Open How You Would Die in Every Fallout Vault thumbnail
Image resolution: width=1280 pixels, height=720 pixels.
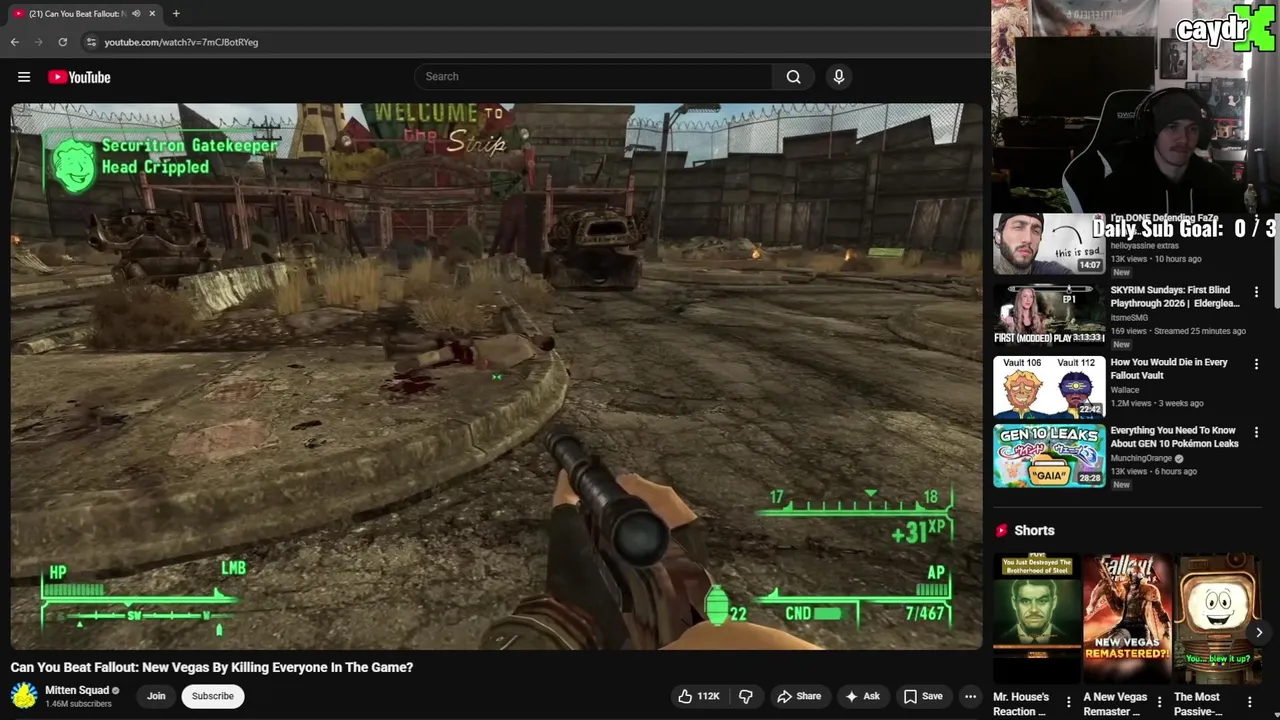tap(1048, 387)
